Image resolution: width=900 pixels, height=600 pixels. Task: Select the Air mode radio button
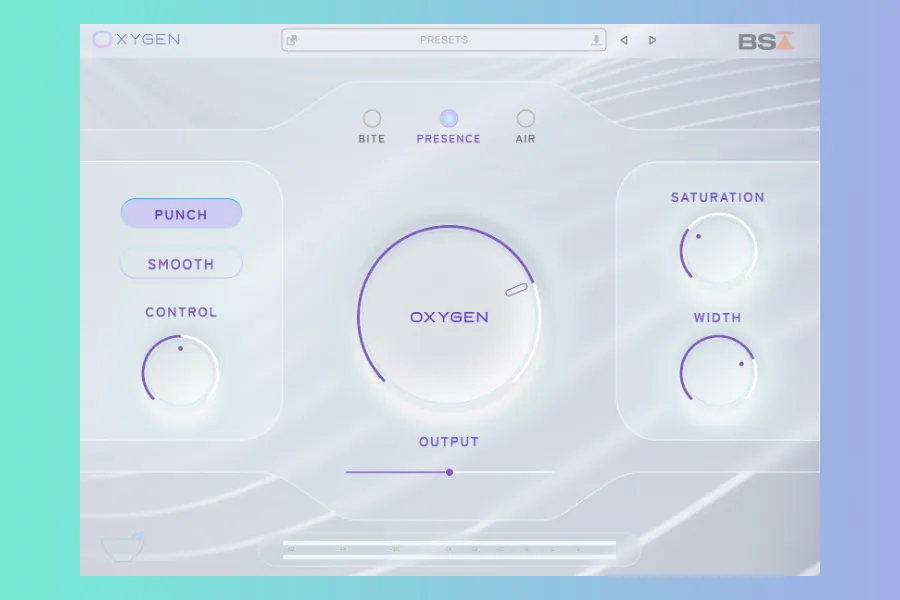525,118
